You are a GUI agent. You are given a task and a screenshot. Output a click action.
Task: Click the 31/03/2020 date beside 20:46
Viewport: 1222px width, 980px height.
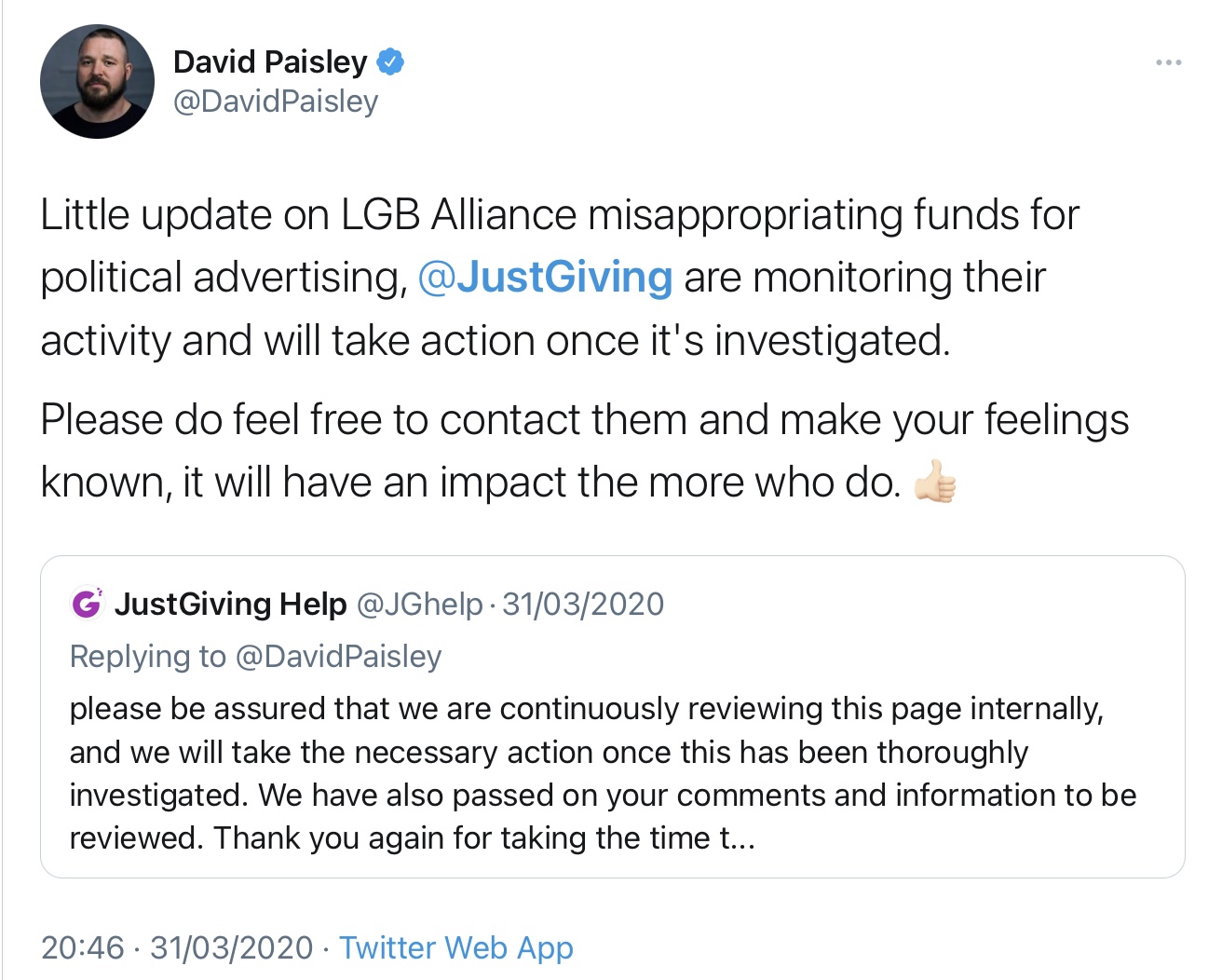(231, 947)
